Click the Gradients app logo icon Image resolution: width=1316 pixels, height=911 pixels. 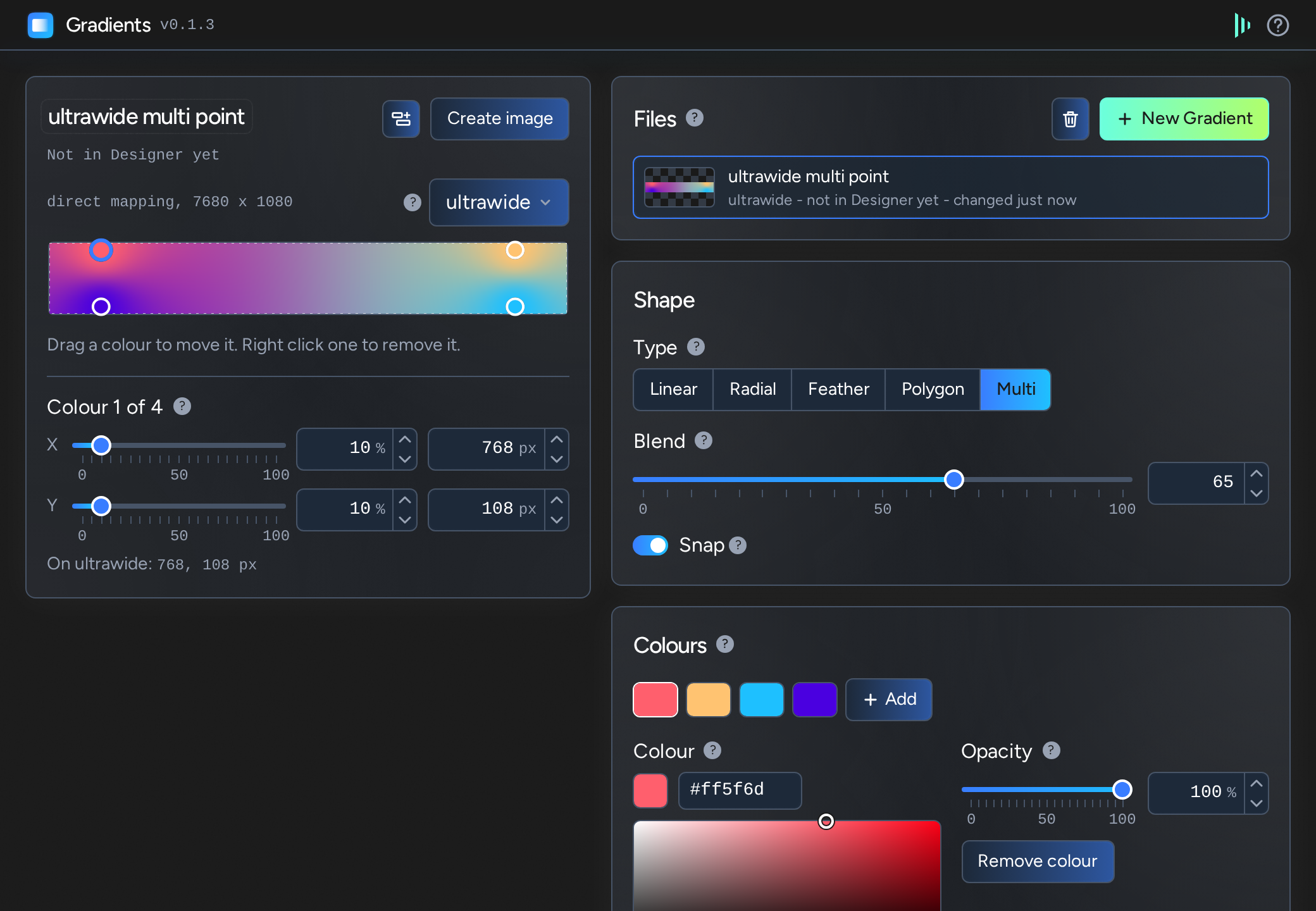[x=40, y=25]
